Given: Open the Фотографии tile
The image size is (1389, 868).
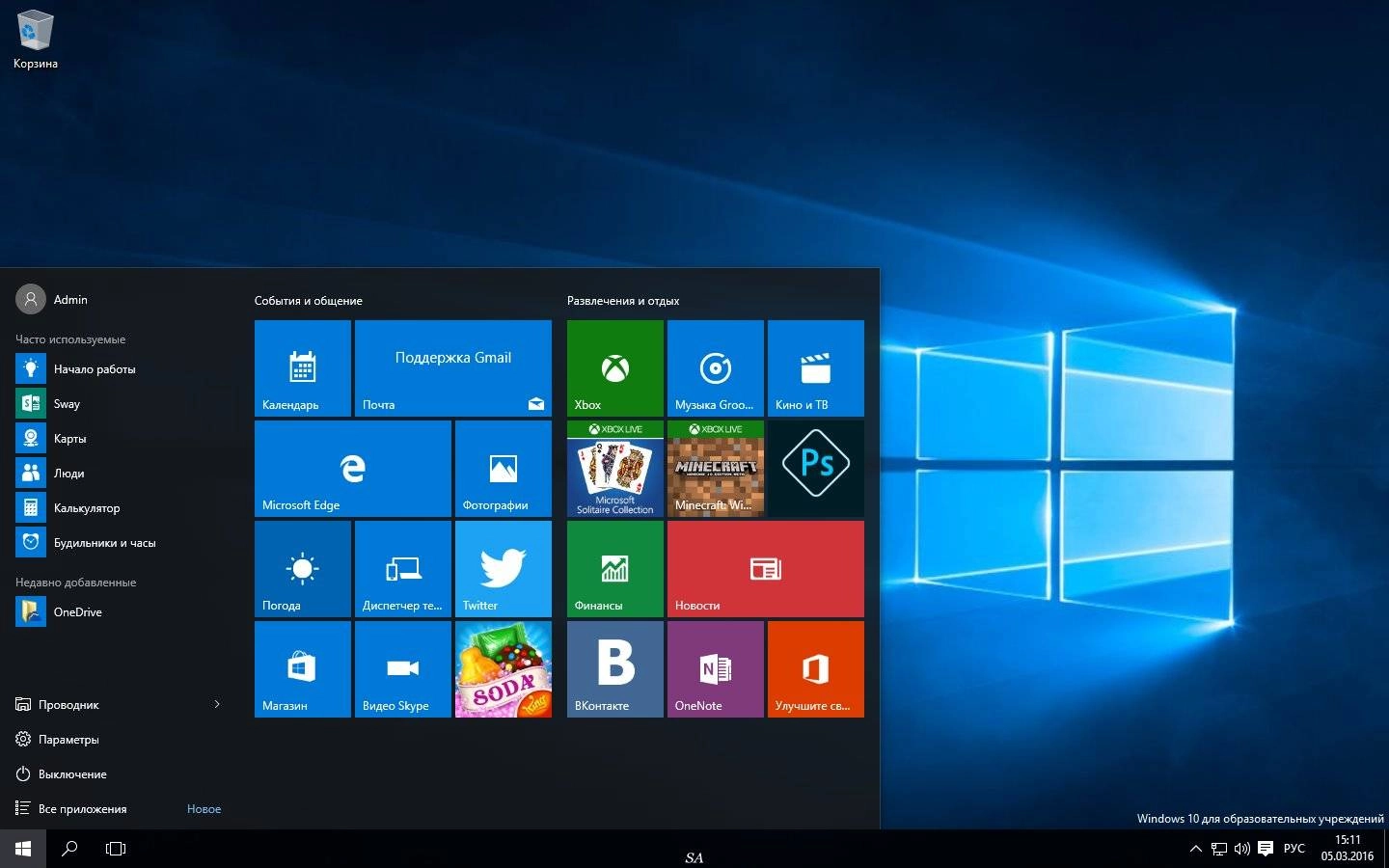Looking at the screenshot, I should coord(504,469).
